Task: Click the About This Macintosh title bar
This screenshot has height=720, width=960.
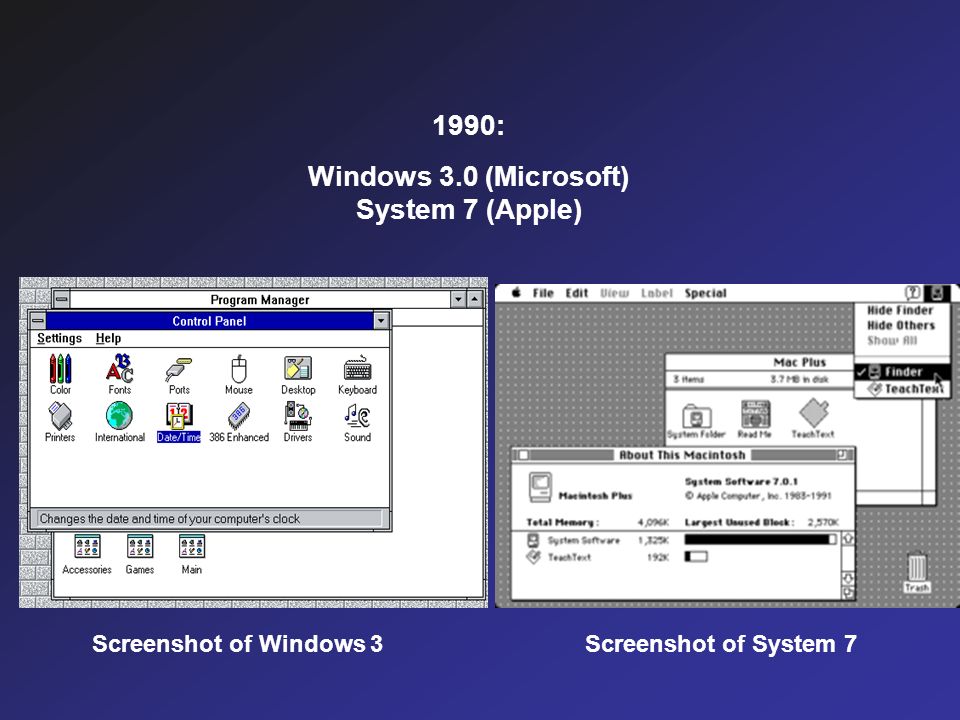Action: (x=683, y=455)
